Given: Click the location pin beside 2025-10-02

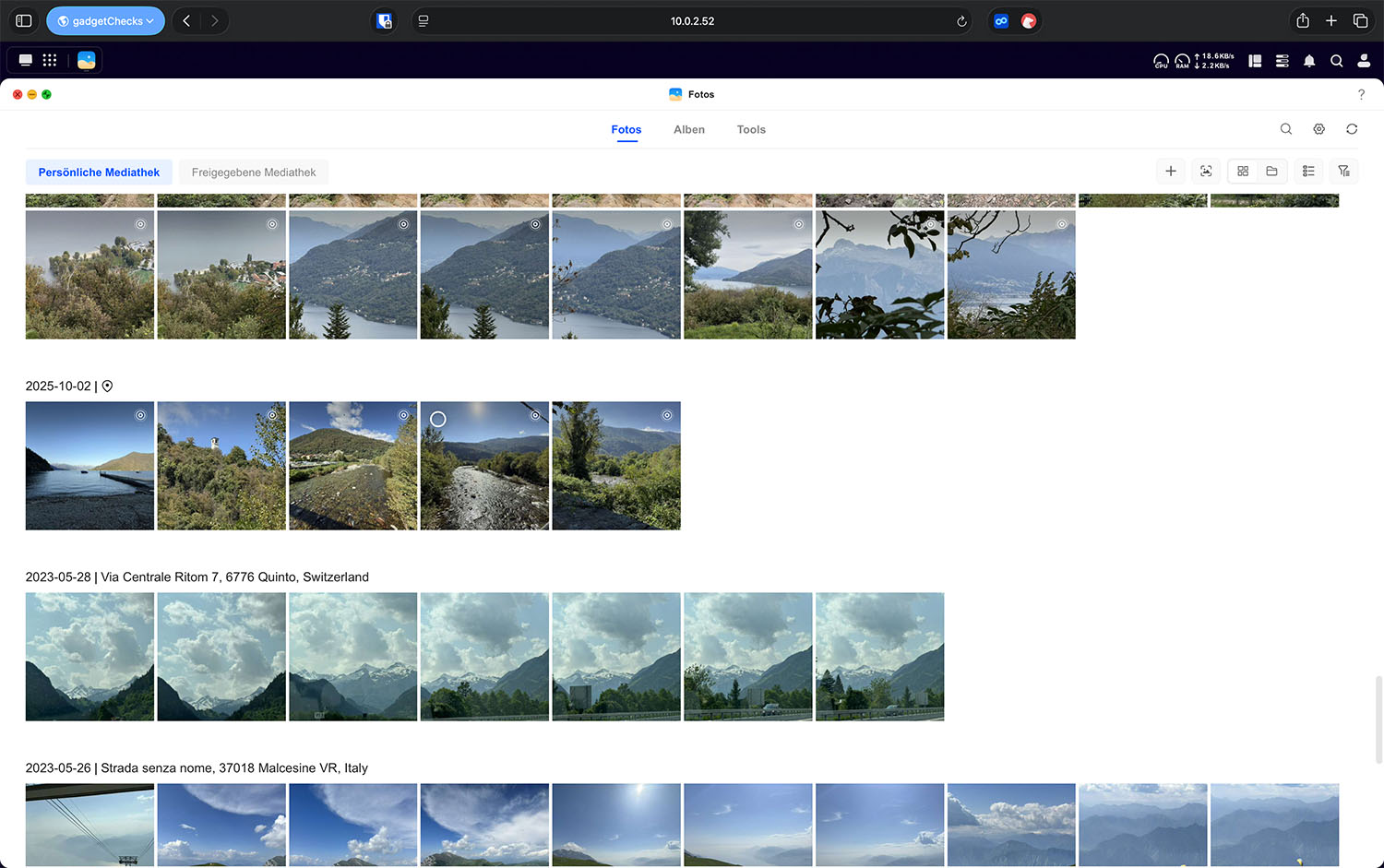Looking at the screenshot, I should [x=107, y=386].
